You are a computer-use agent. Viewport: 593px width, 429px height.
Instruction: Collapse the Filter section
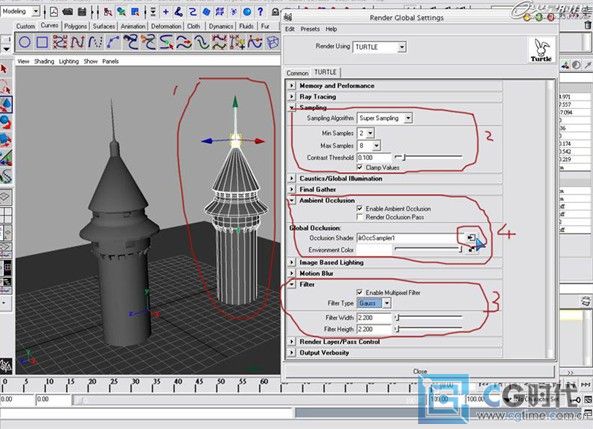tap(292, 284)
